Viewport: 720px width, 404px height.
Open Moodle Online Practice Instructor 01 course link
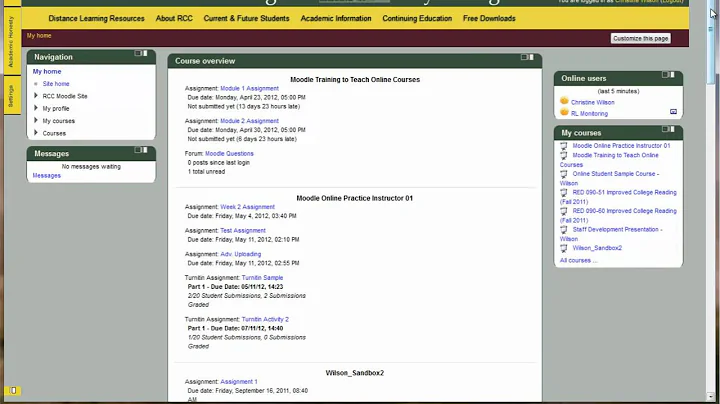pyautogui.click(x=621, y=146)
